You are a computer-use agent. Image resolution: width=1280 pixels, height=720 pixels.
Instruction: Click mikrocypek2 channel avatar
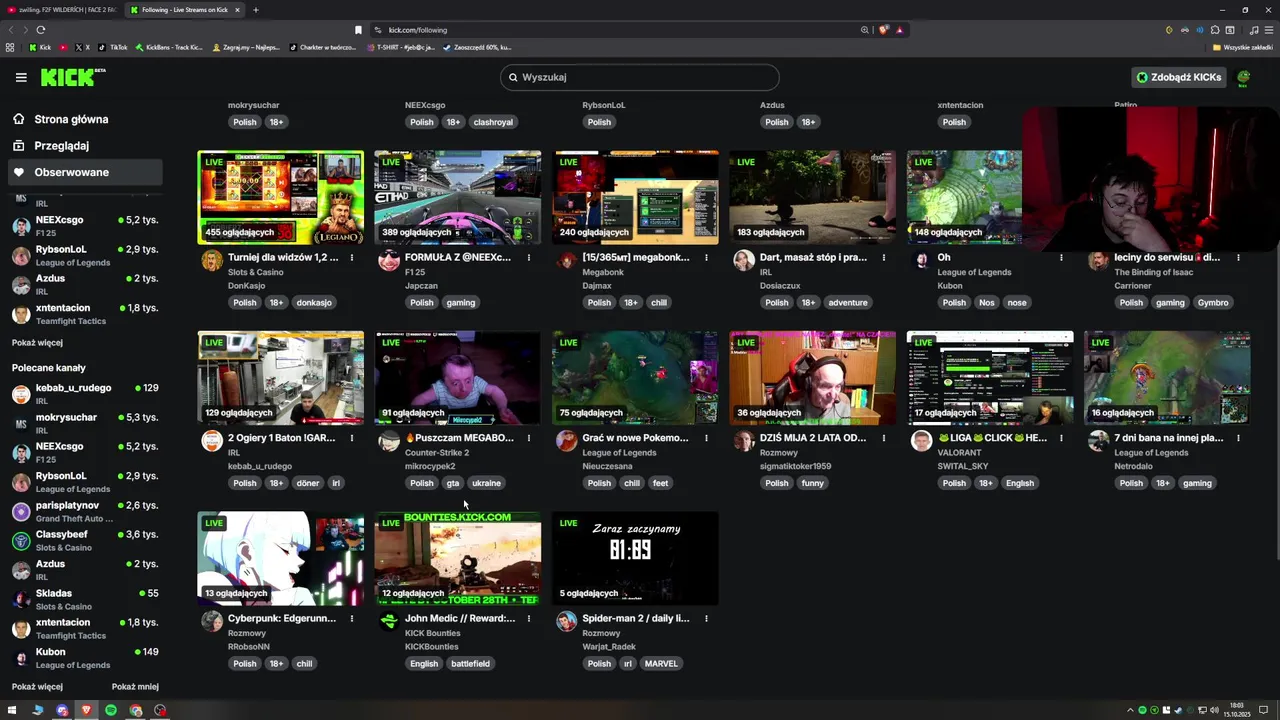389,441
